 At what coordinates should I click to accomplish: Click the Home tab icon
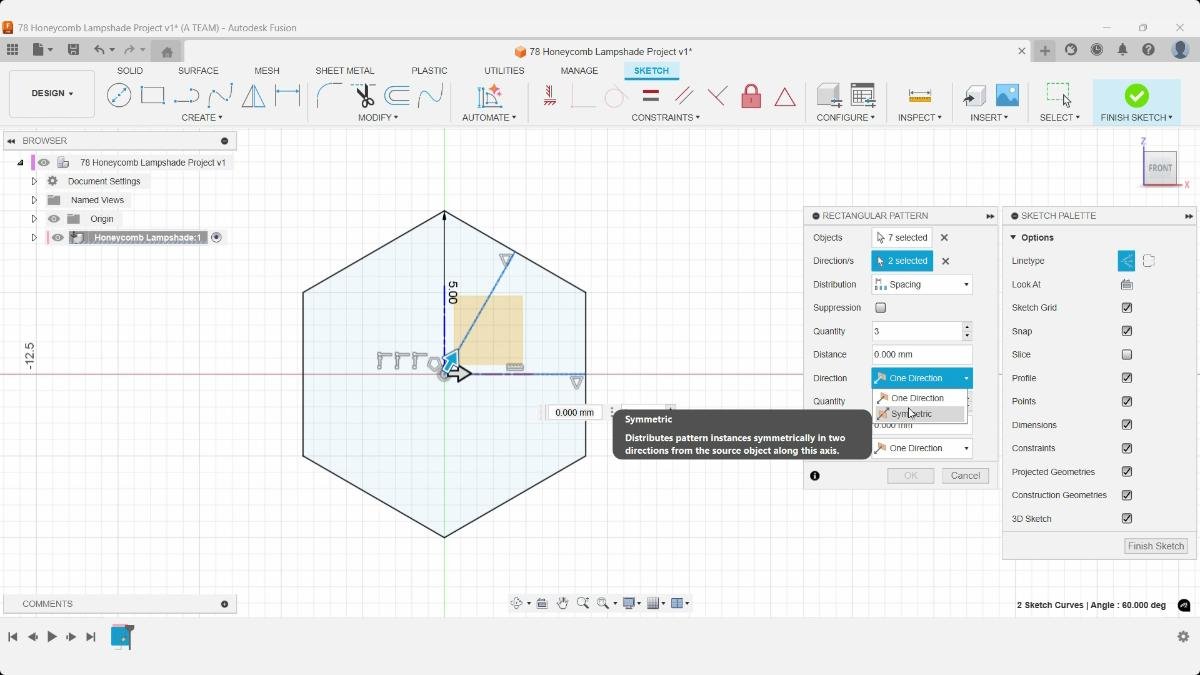167,52
